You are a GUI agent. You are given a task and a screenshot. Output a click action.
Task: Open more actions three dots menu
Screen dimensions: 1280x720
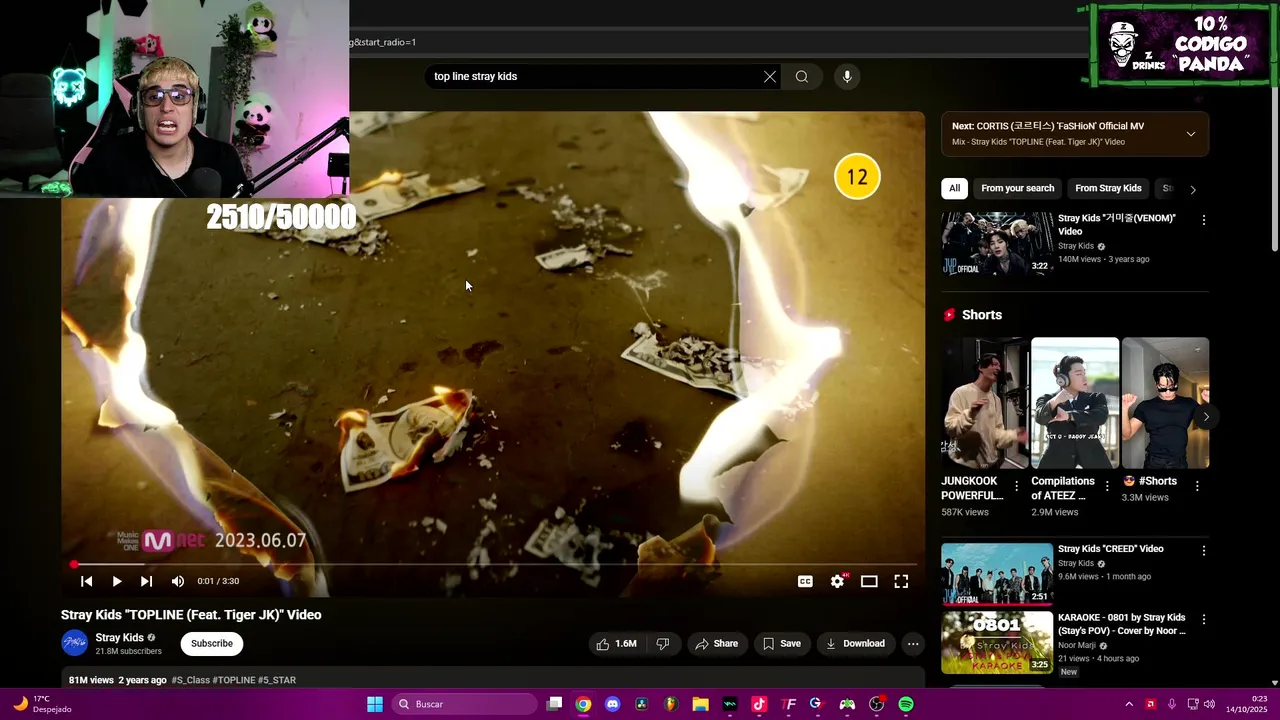pos(913,644)
